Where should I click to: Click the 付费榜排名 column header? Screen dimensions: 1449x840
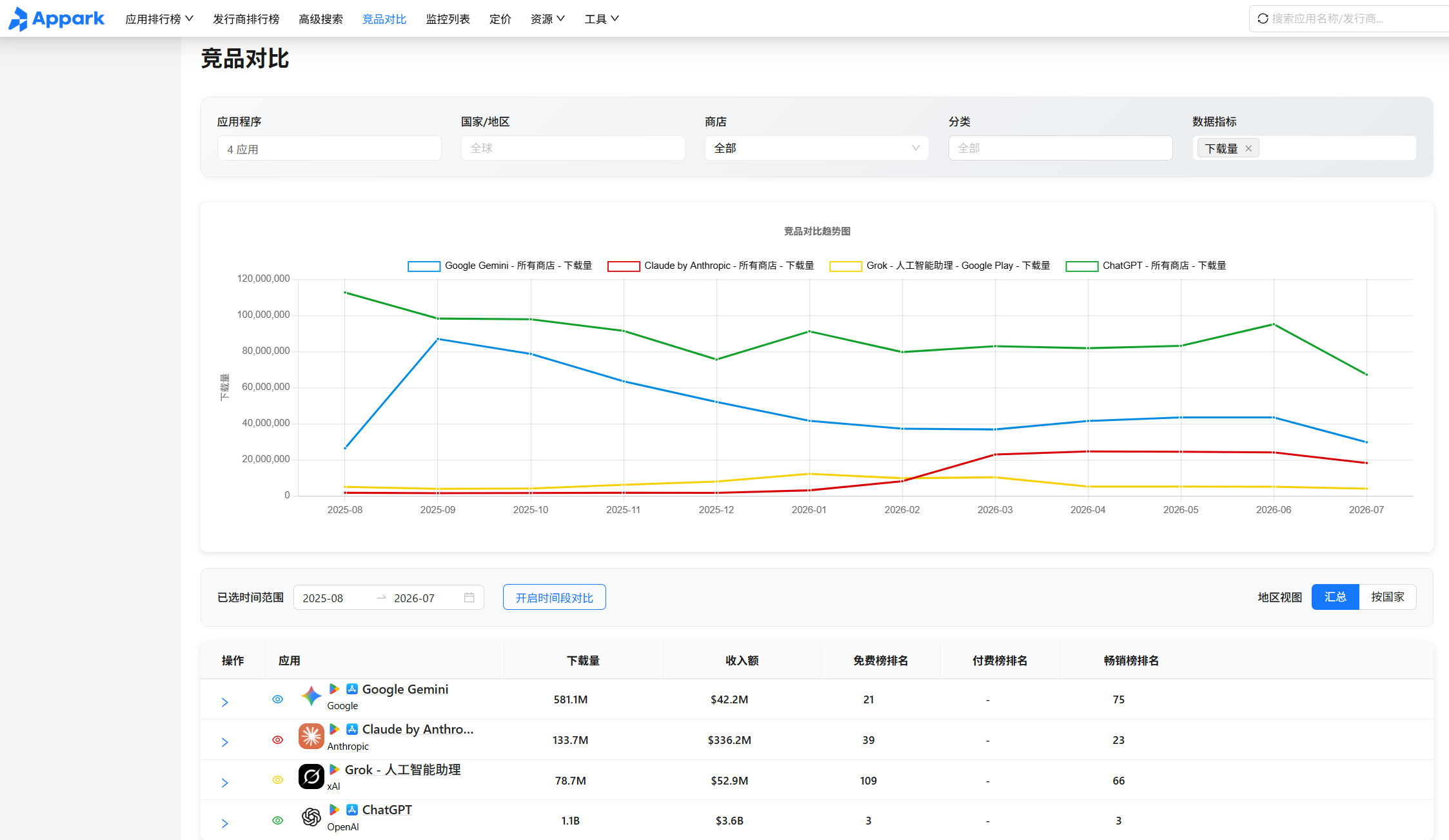[1000, 661]
